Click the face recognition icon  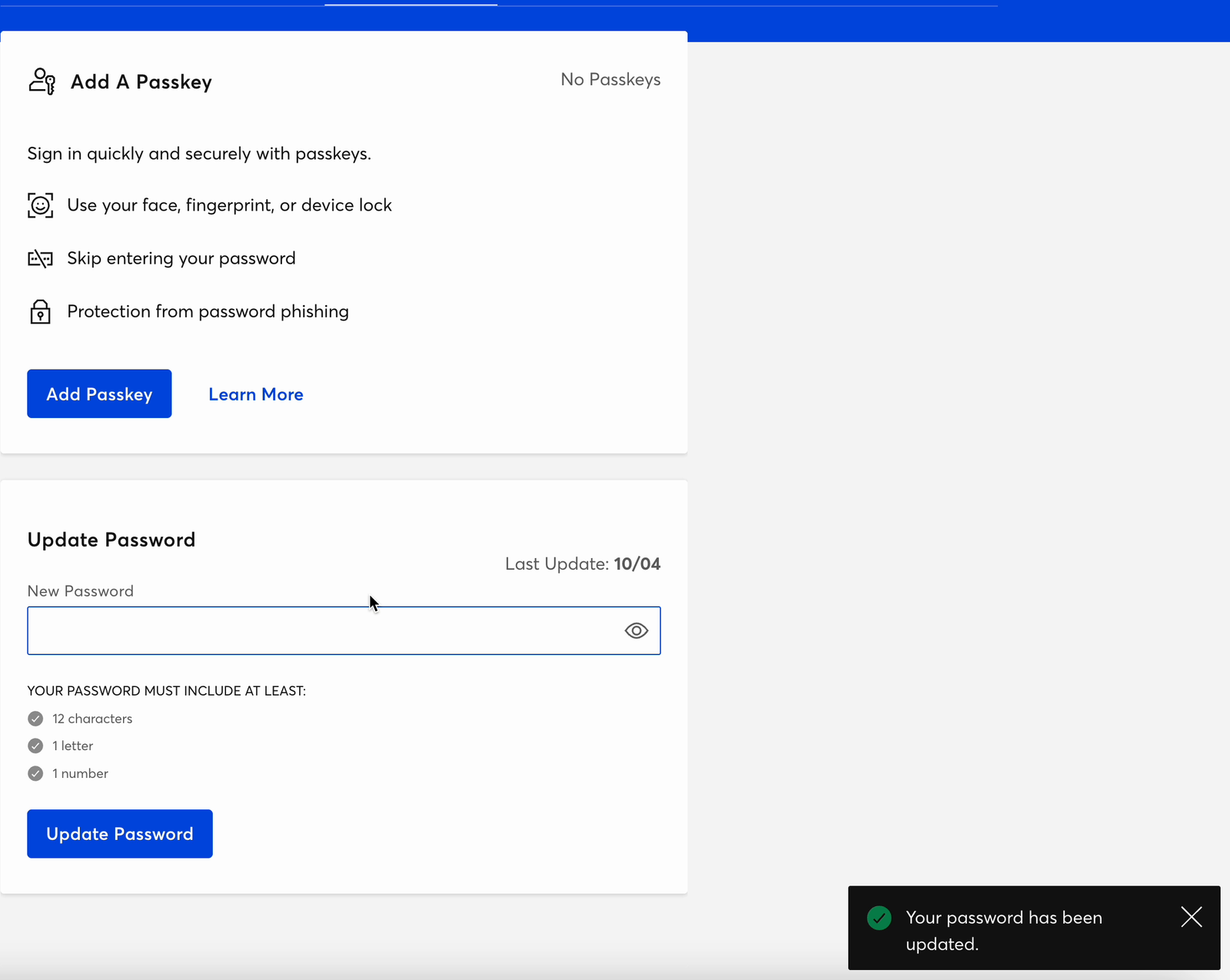pos(41,205)
